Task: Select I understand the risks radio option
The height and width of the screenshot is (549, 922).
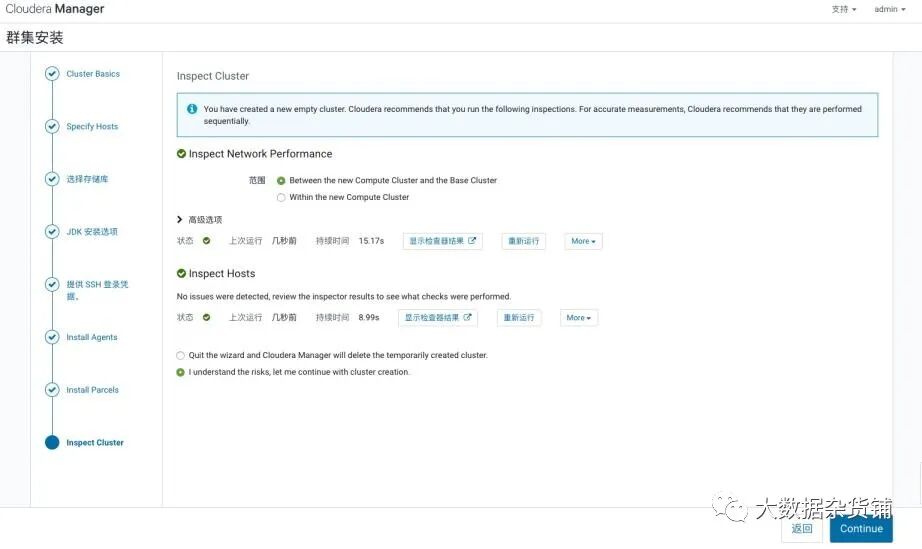Action: tap(181, 372)
